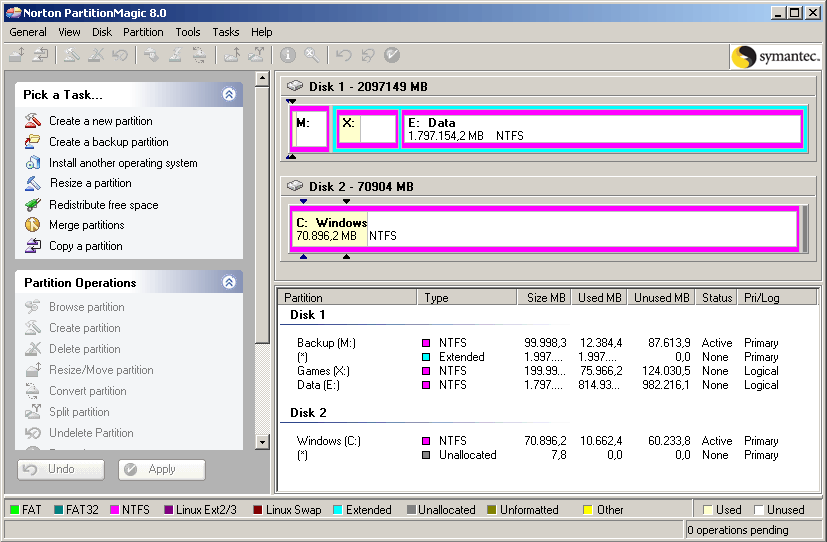This screenshot has height=542, width=827.
Task: Click the Label partition toolbar icon
Action: [x=151, y=55]
